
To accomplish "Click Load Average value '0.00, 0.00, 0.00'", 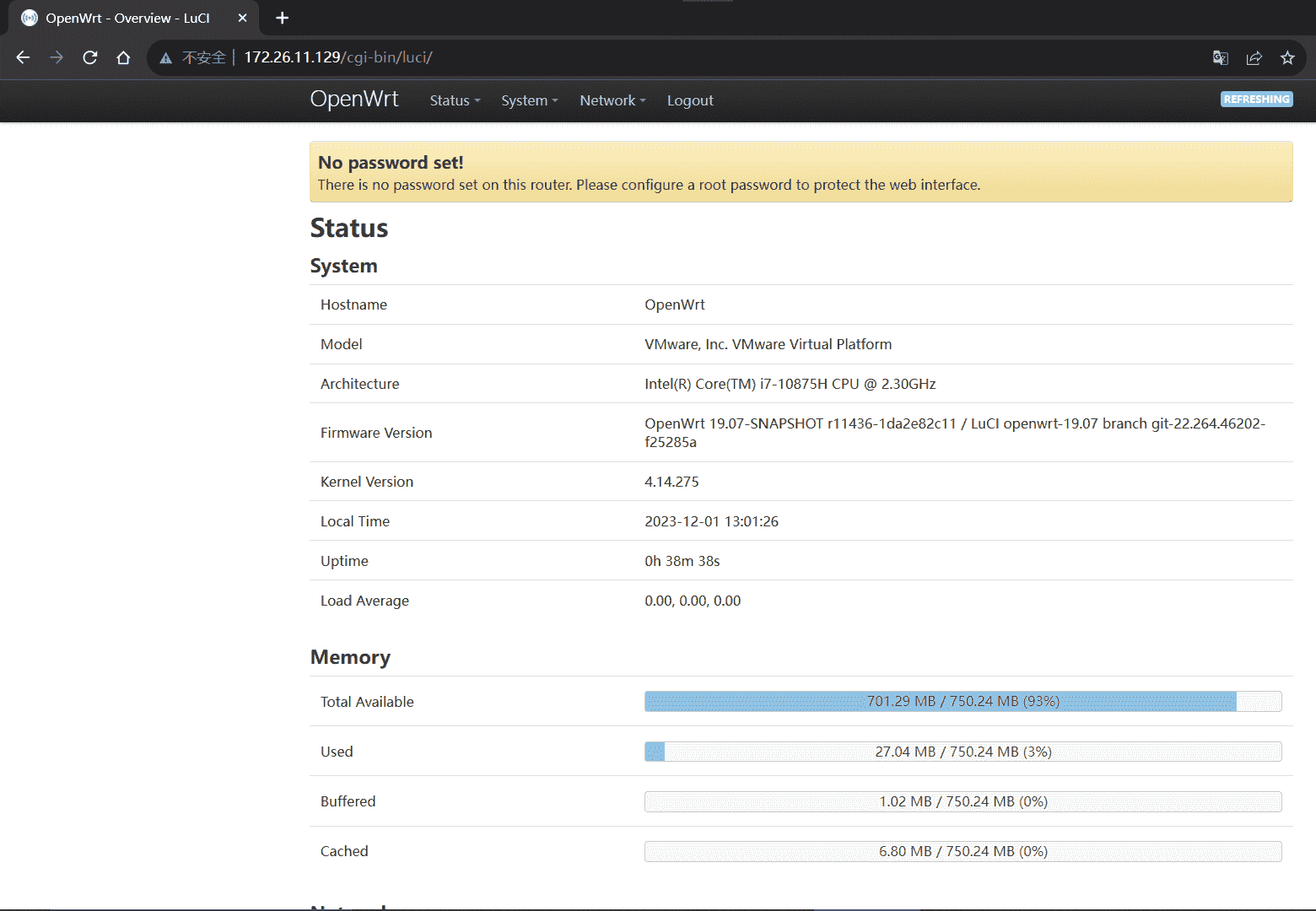I will click(693, 601).
